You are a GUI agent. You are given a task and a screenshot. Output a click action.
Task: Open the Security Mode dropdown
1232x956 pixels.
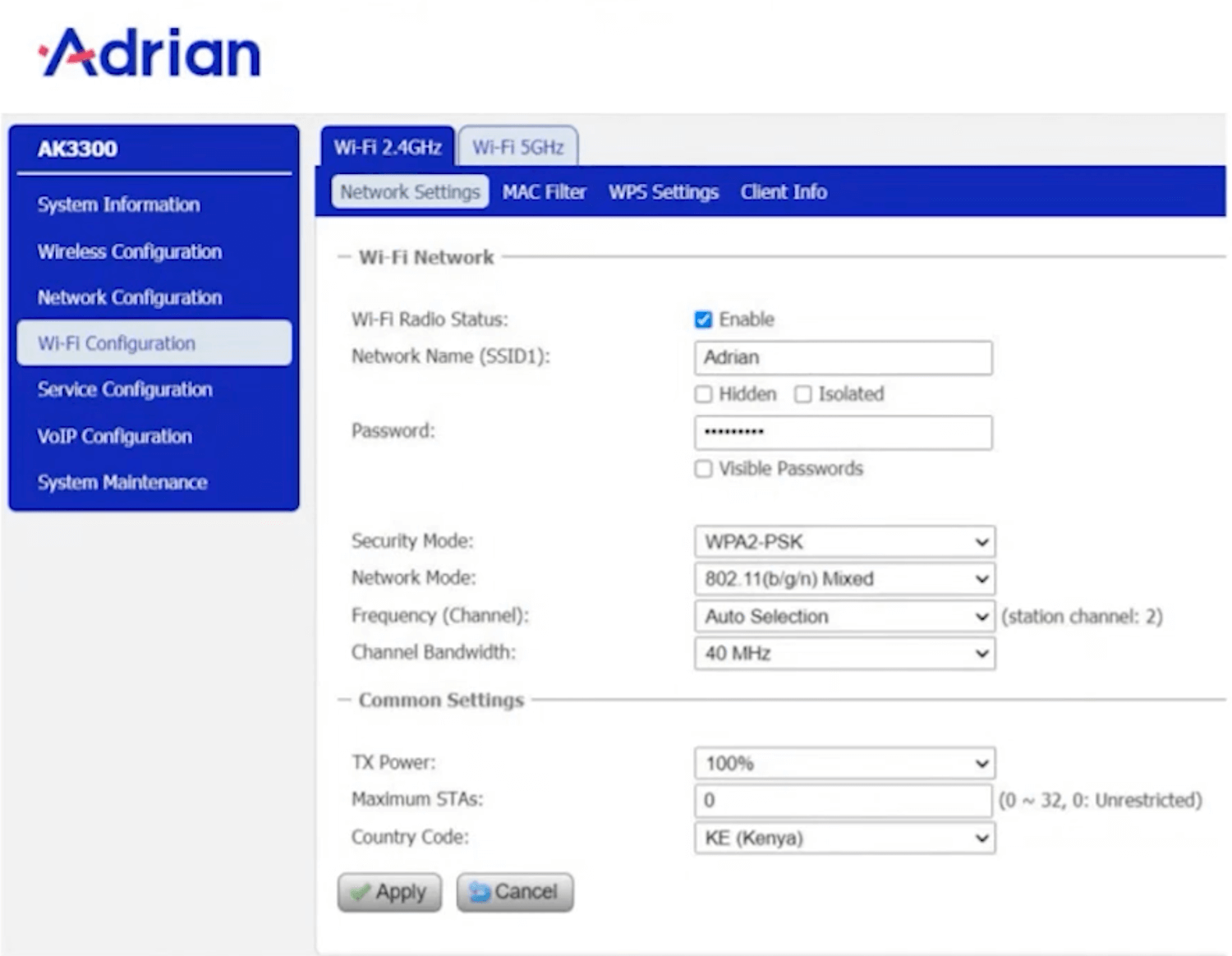click(844, 542)
